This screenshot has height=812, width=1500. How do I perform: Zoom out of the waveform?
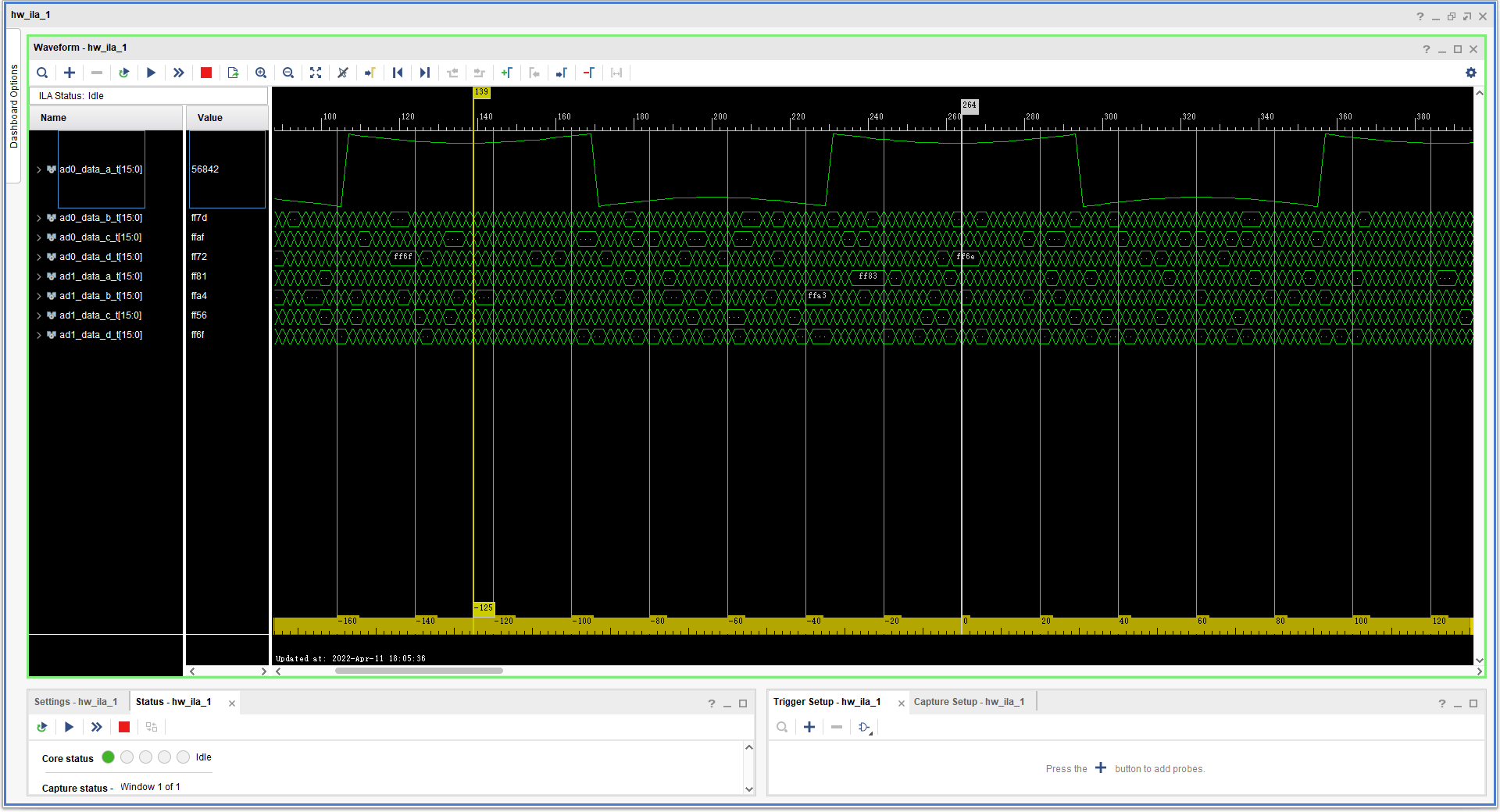point(288,73)
